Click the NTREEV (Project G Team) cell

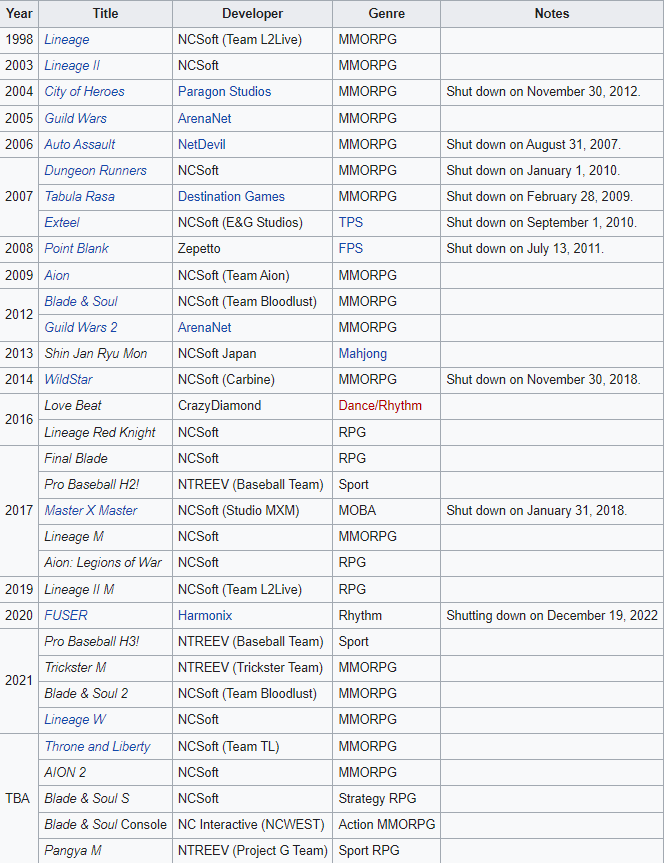[x=253, y=850]
